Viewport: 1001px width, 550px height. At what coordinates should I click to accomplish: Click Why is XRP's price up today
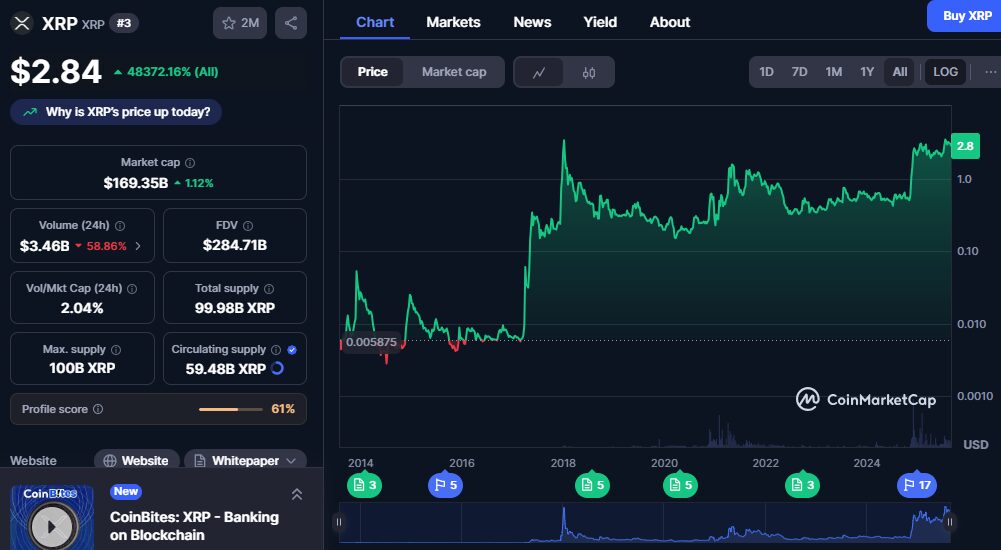click(x=116, y=112)
